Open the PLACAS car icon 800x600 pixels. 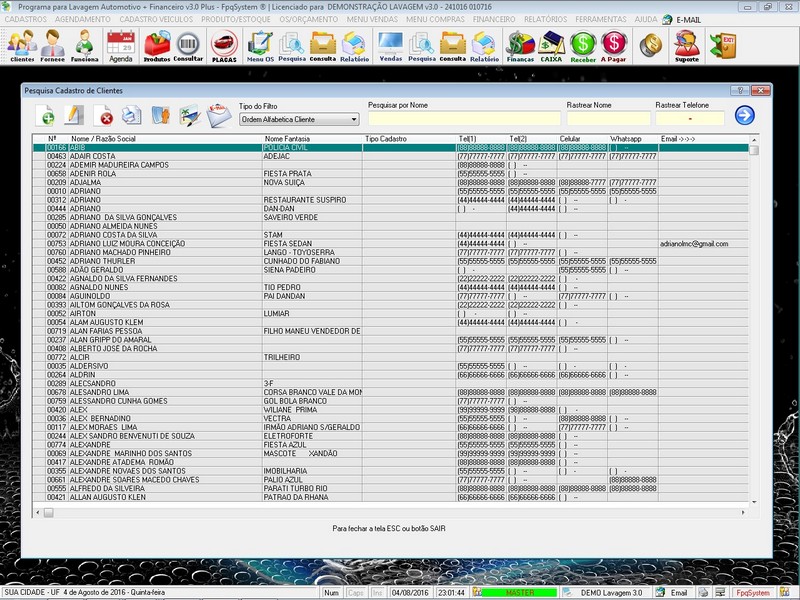pyautogui.click(x=224, y=46)
